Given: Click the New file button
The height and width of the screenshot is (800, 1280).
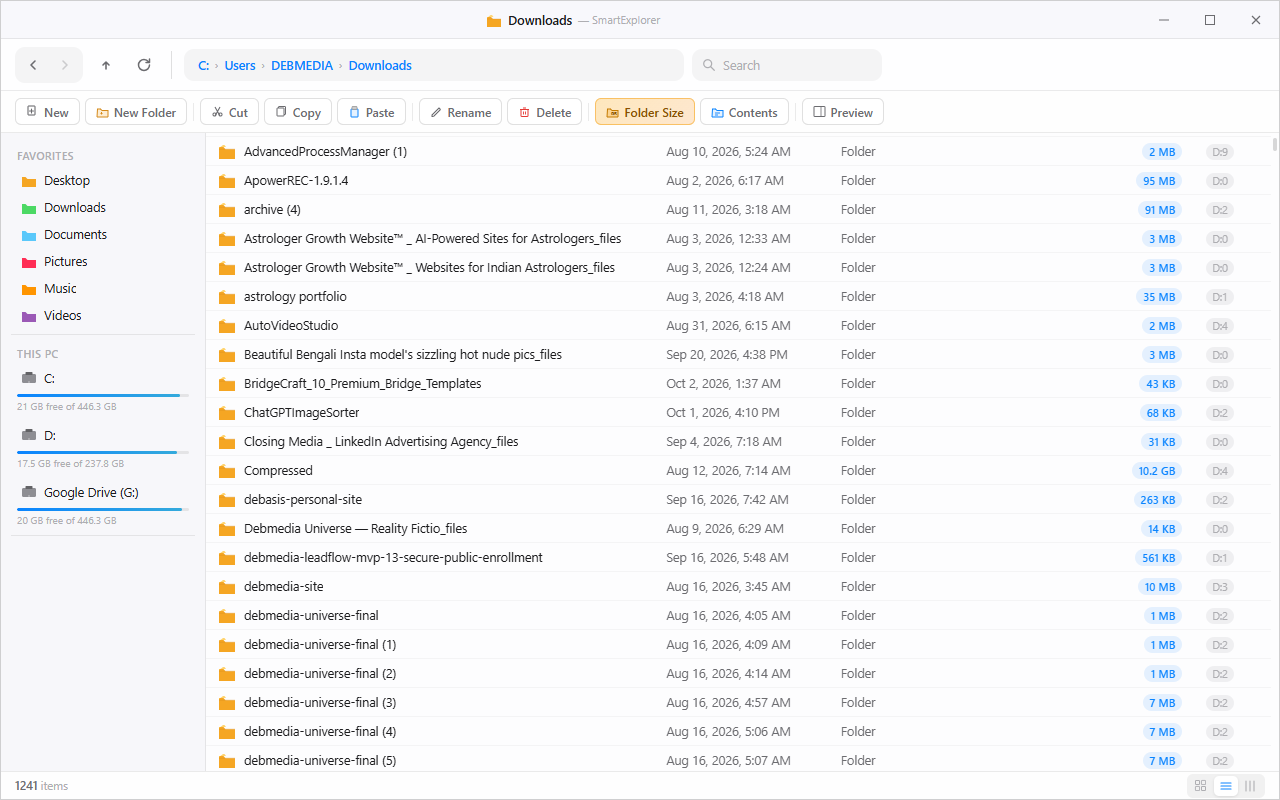Looking at the screenshot, I should coord(47,112).
